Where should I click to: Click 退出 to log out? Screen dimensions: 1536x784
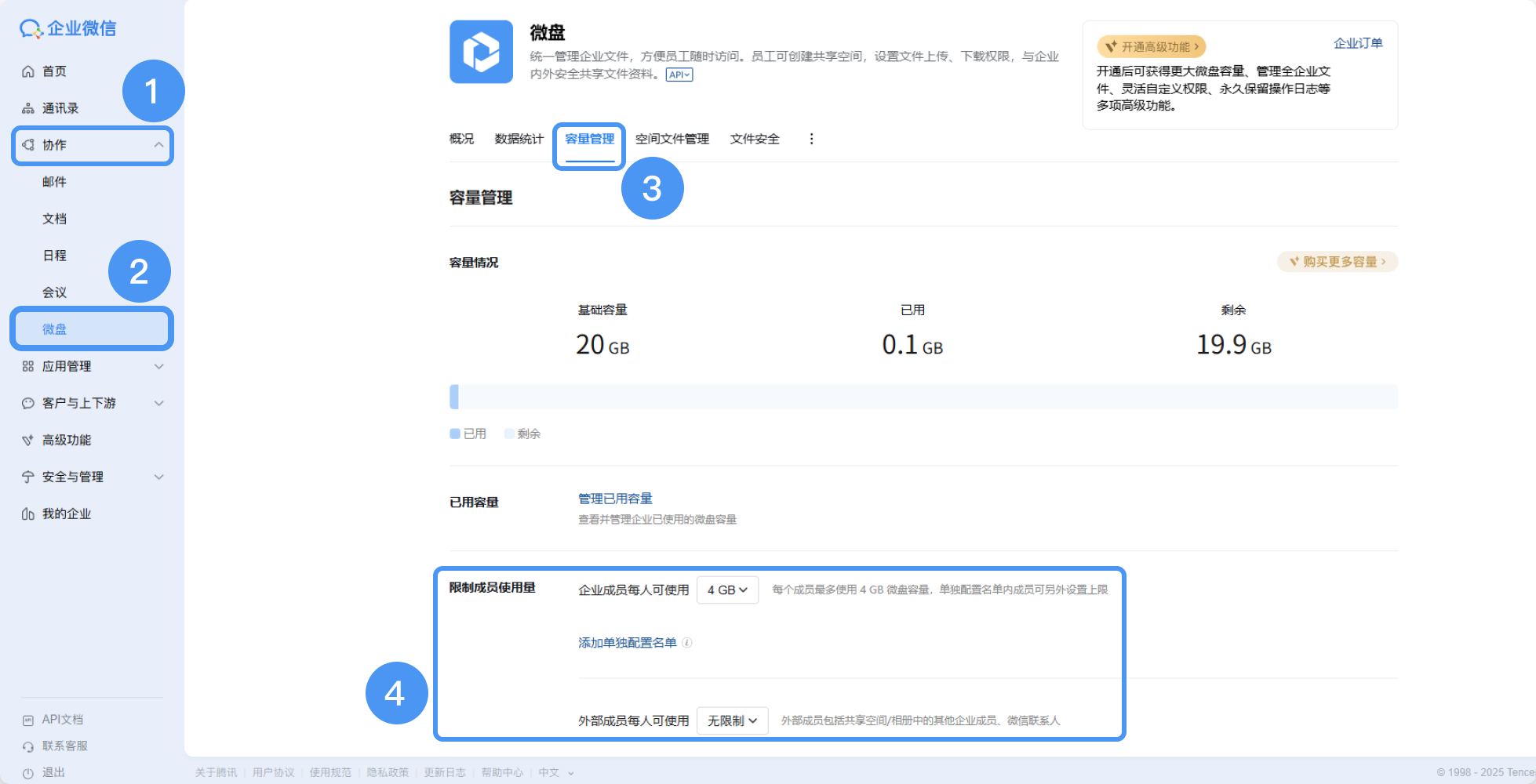pos(53,772)
